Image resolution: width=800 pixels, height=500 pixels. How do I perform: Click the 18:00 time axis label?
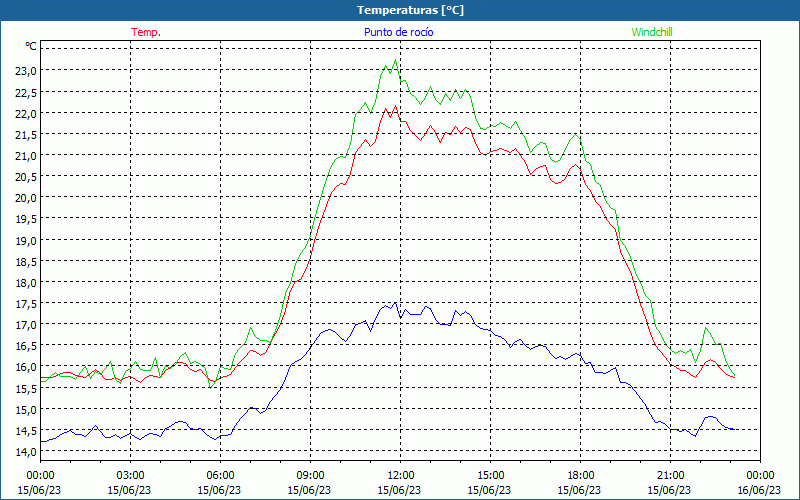pyautogui.click(x=580, y=476)
